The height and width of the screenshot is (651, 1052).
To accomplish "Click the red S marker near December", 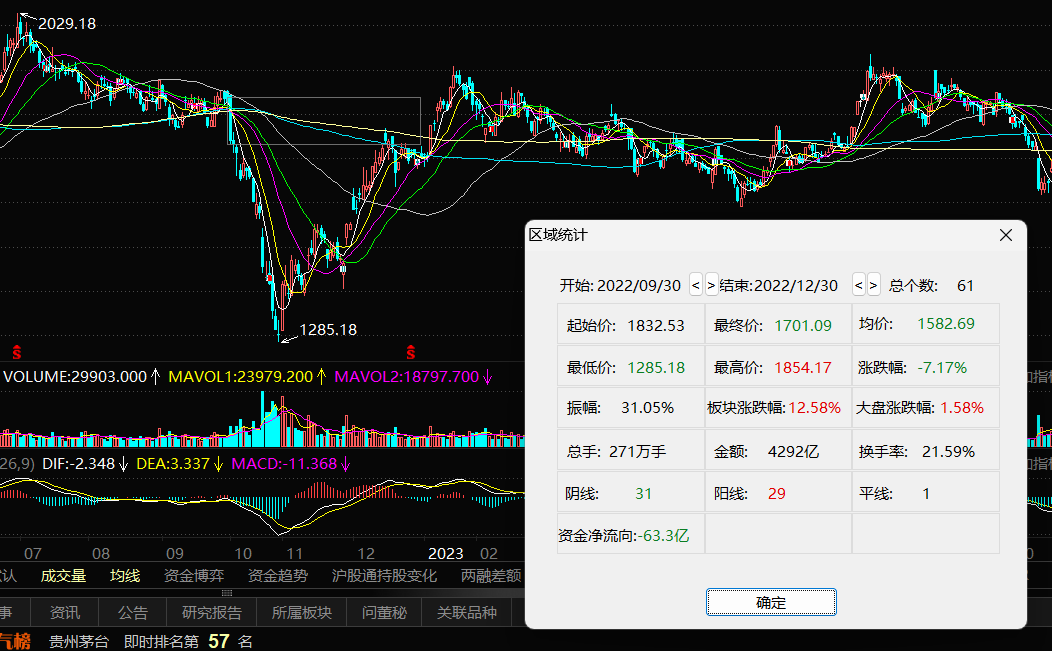I will pos(410,351).
